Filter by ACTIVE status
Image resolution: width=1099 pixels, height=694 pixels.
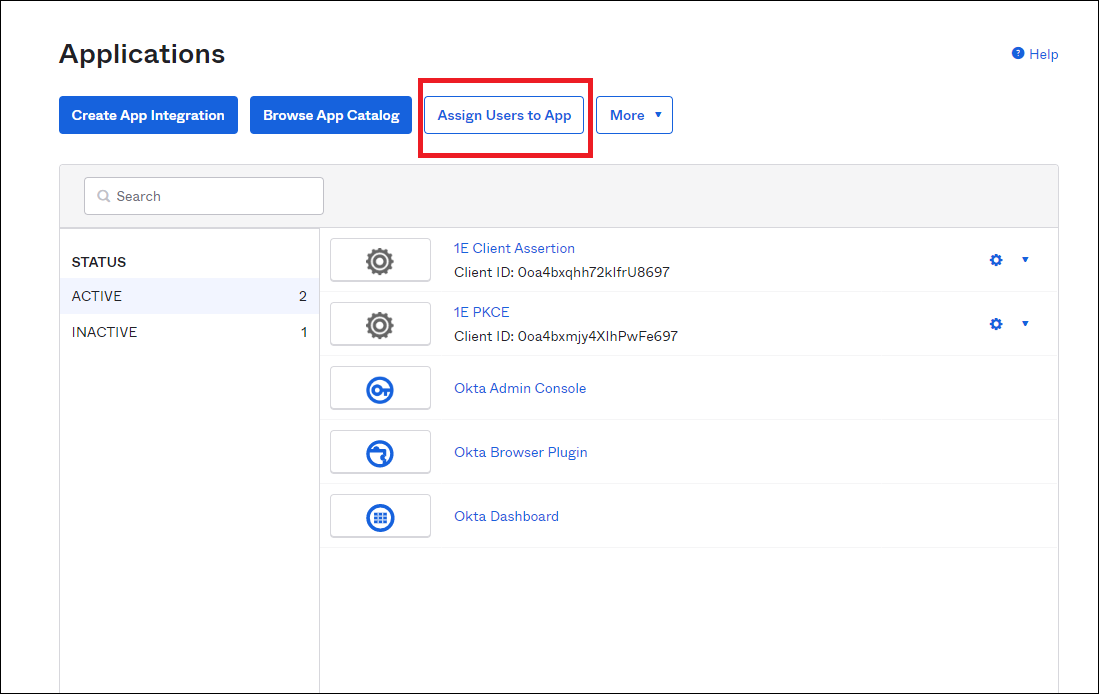[188, 296]
